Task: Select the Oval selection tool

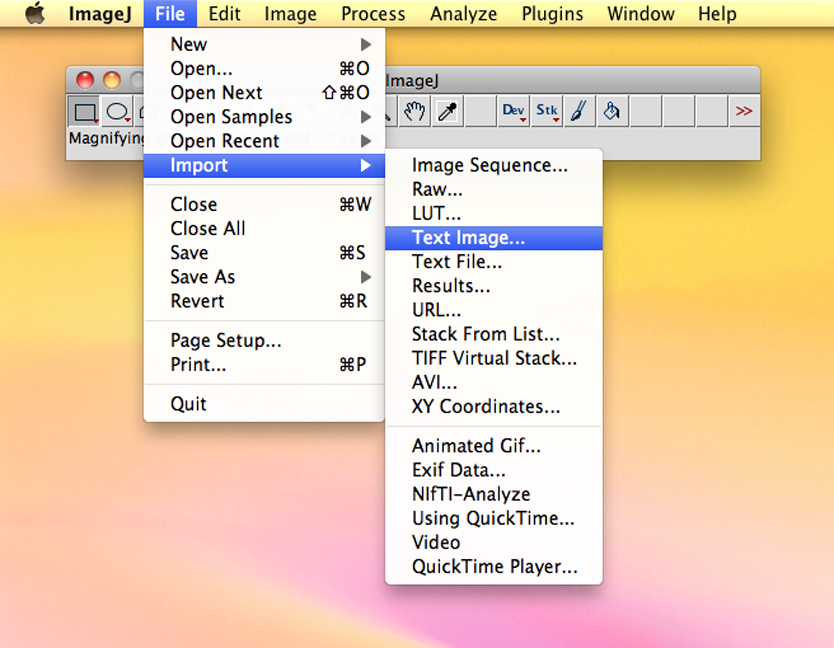Action: [118, 112]
